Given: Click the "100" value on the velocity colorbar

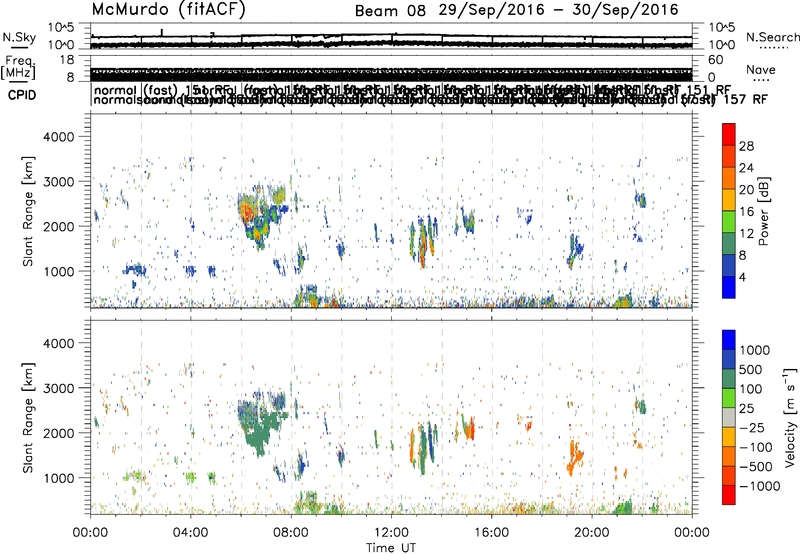Looking at the screenshot, I should (x=751, y=389).
